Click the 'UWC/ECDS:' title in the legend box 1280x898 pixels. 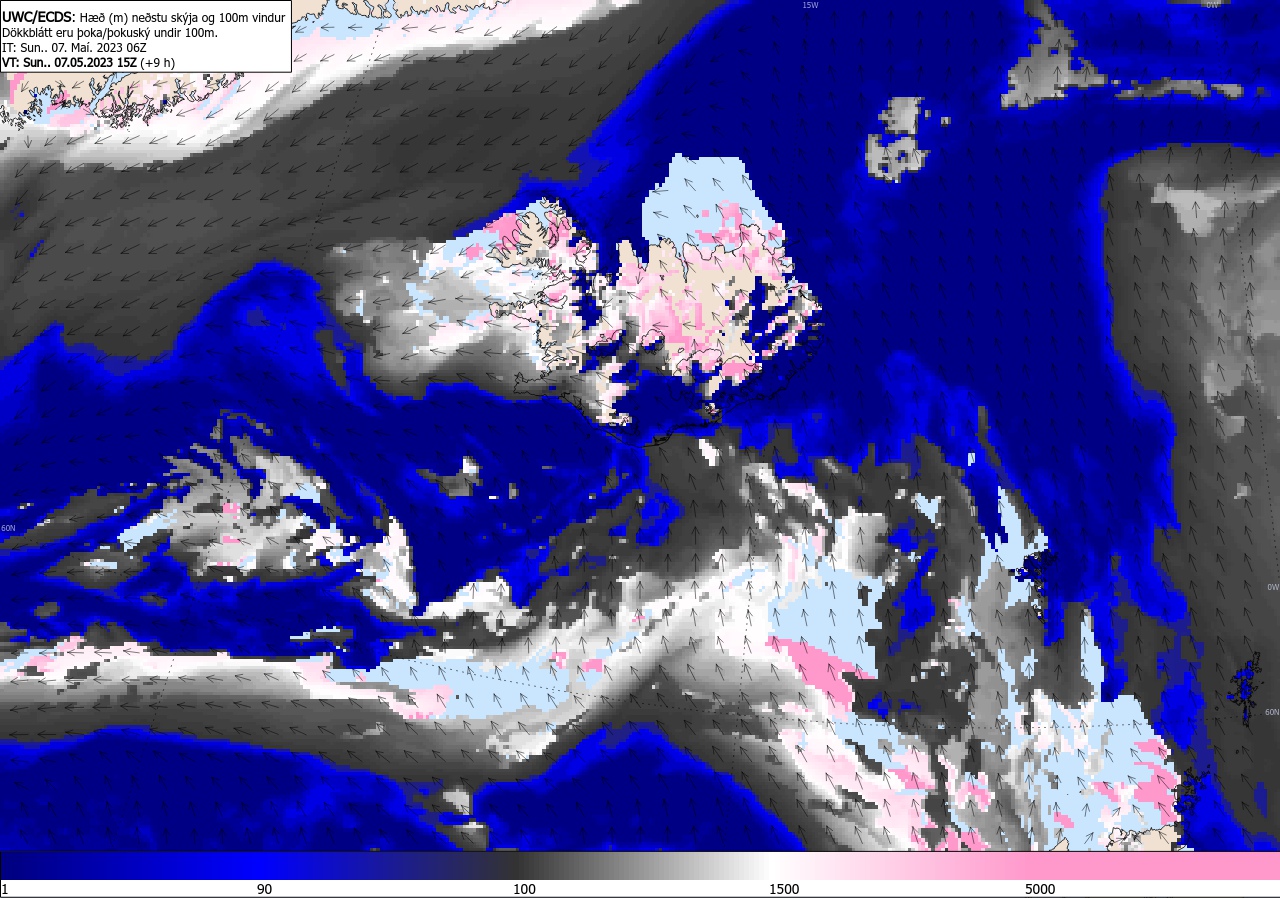[38, 17]
